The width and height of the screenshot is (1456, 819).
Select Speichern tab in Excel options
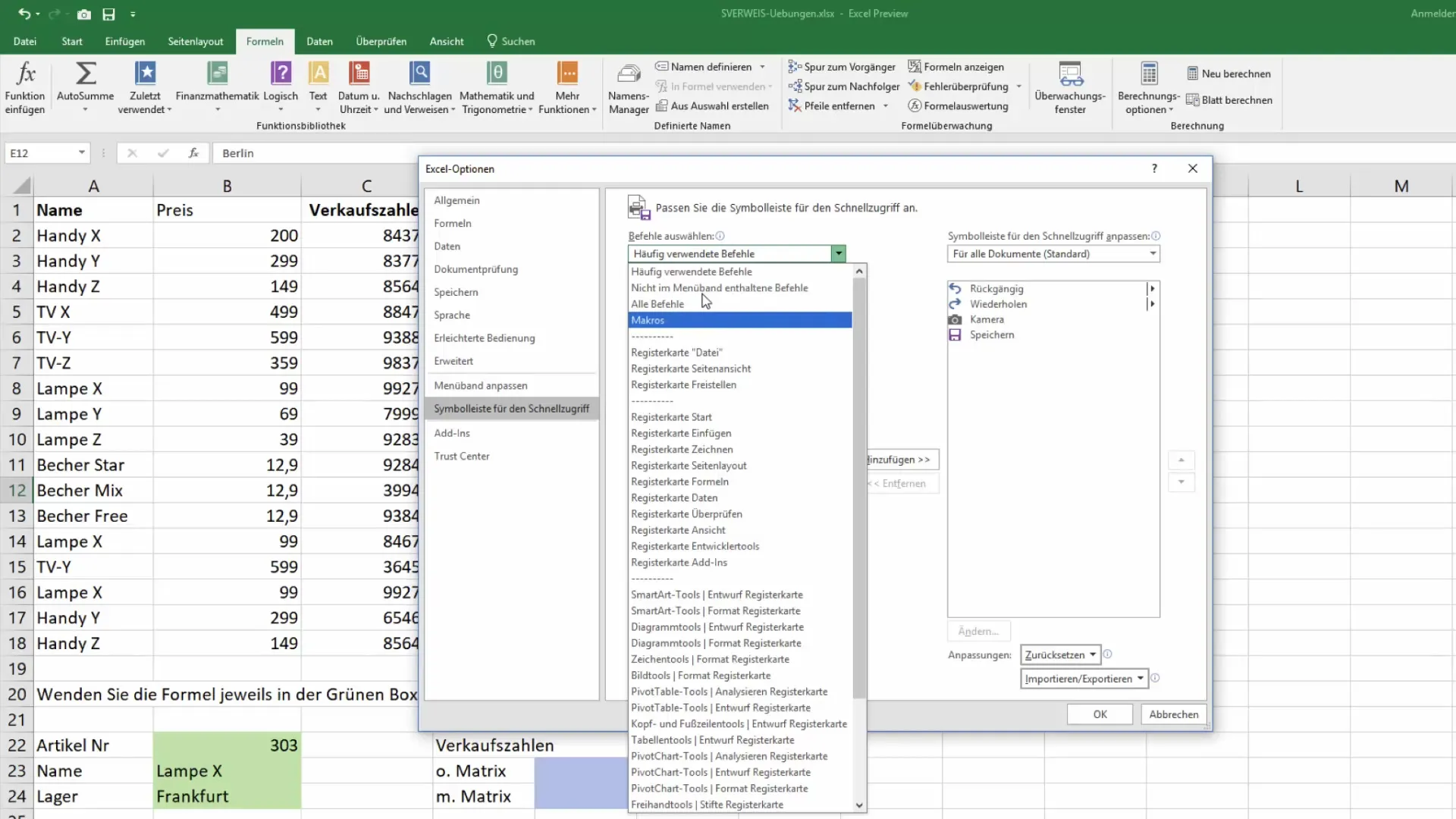[x=457, y=291]
